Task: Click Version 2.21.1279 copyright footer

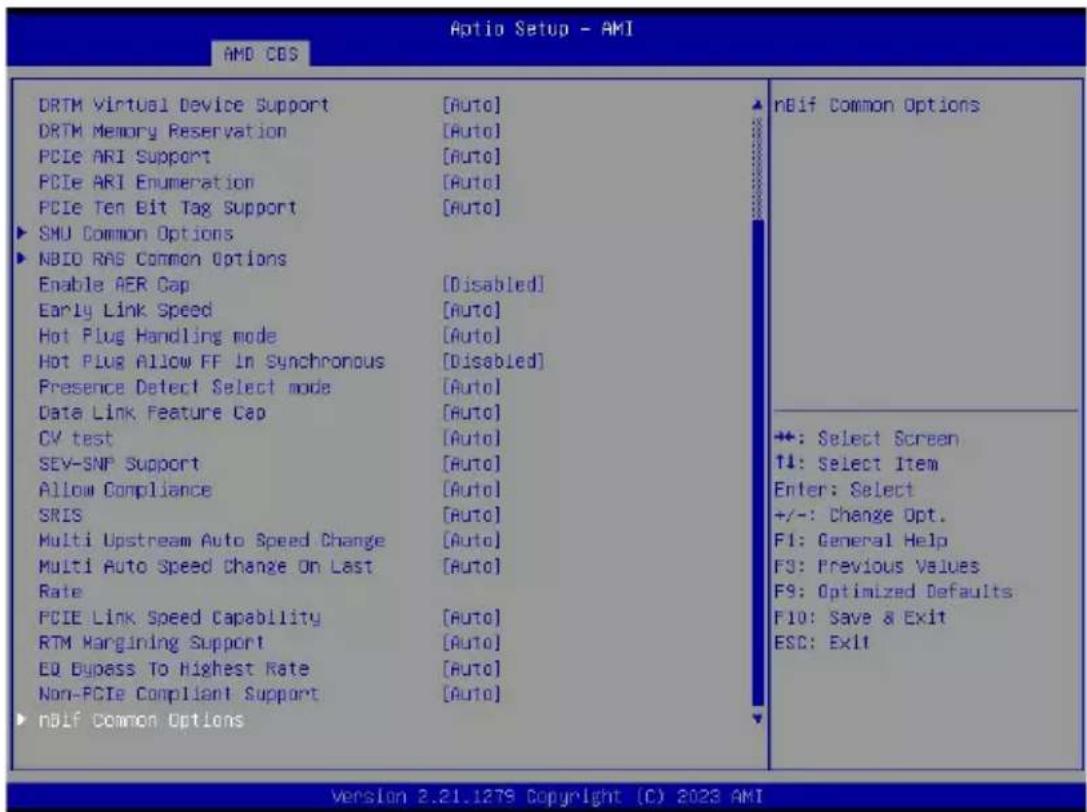Action: pos(547,796)
